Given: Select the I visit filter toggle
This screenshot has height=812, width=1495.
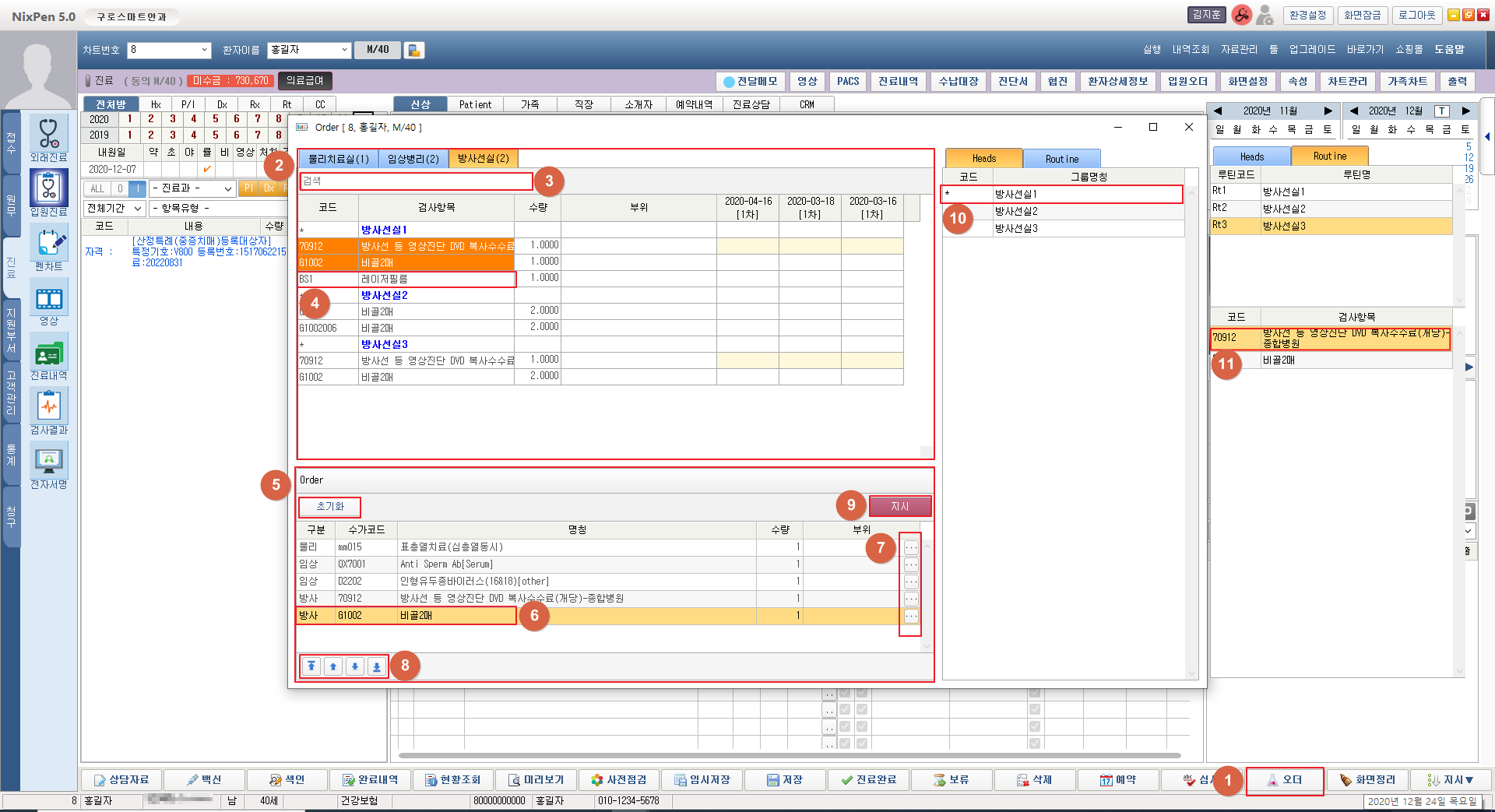Looking at the screenshot, I should pyautogui.click(x=138, y=188).
